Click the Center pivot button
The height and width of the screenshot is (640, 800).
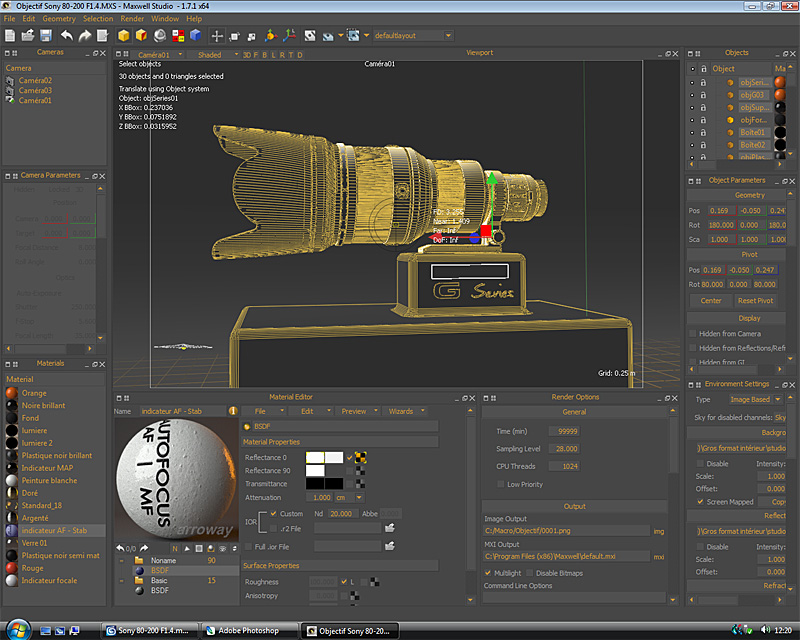coord(711,301)
